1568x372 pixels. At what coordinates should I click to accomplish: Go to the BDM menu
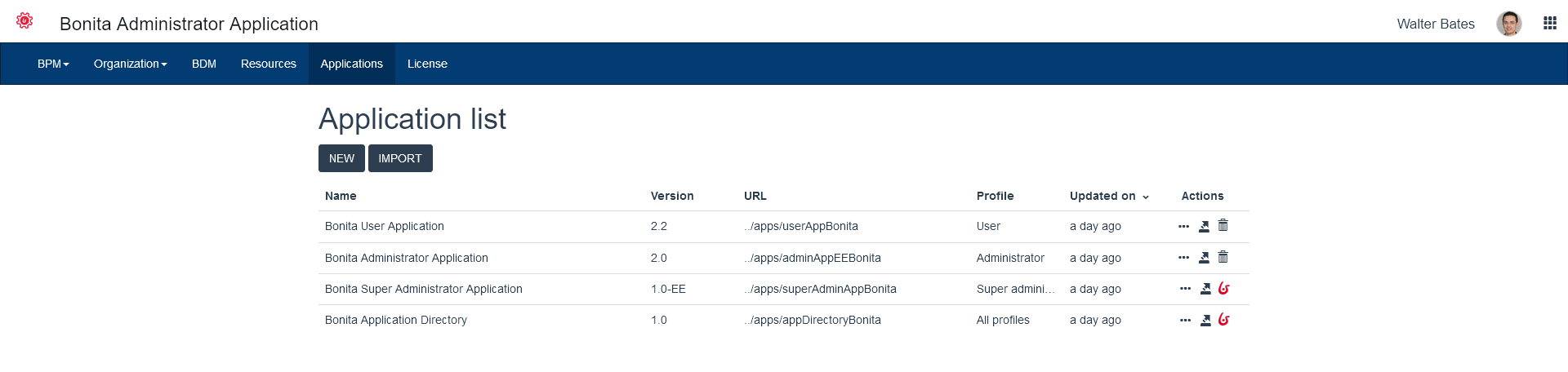[204, 64]
